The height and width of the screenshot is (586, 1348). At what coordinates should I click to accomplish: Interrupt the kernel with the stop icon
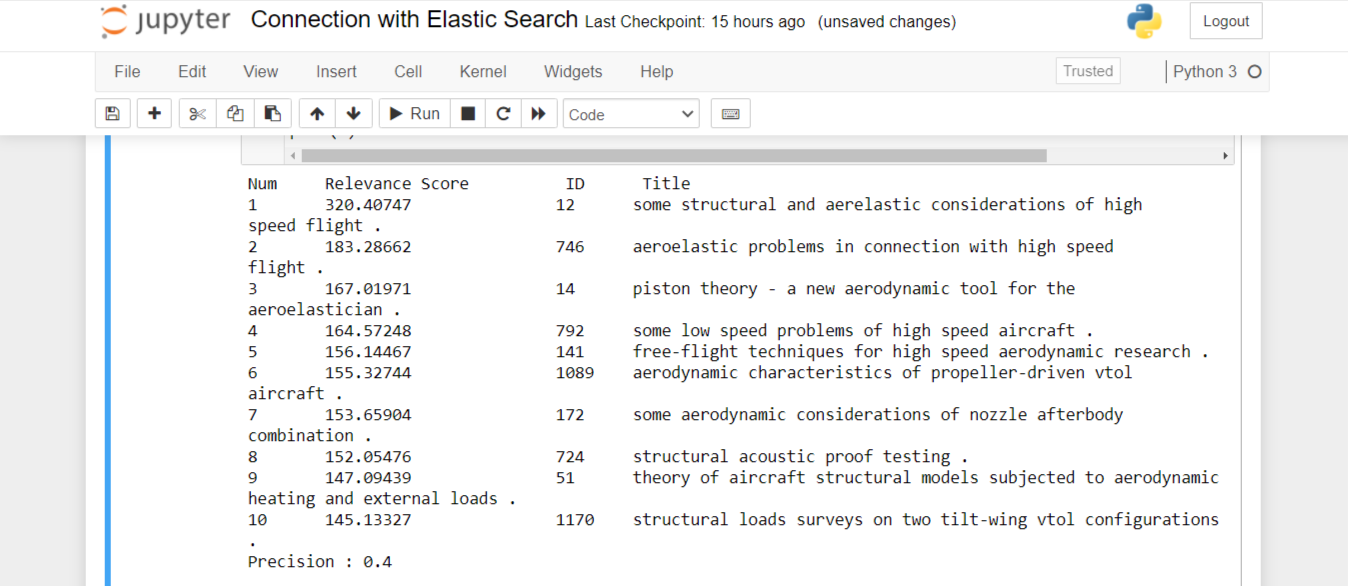point(467,113)
